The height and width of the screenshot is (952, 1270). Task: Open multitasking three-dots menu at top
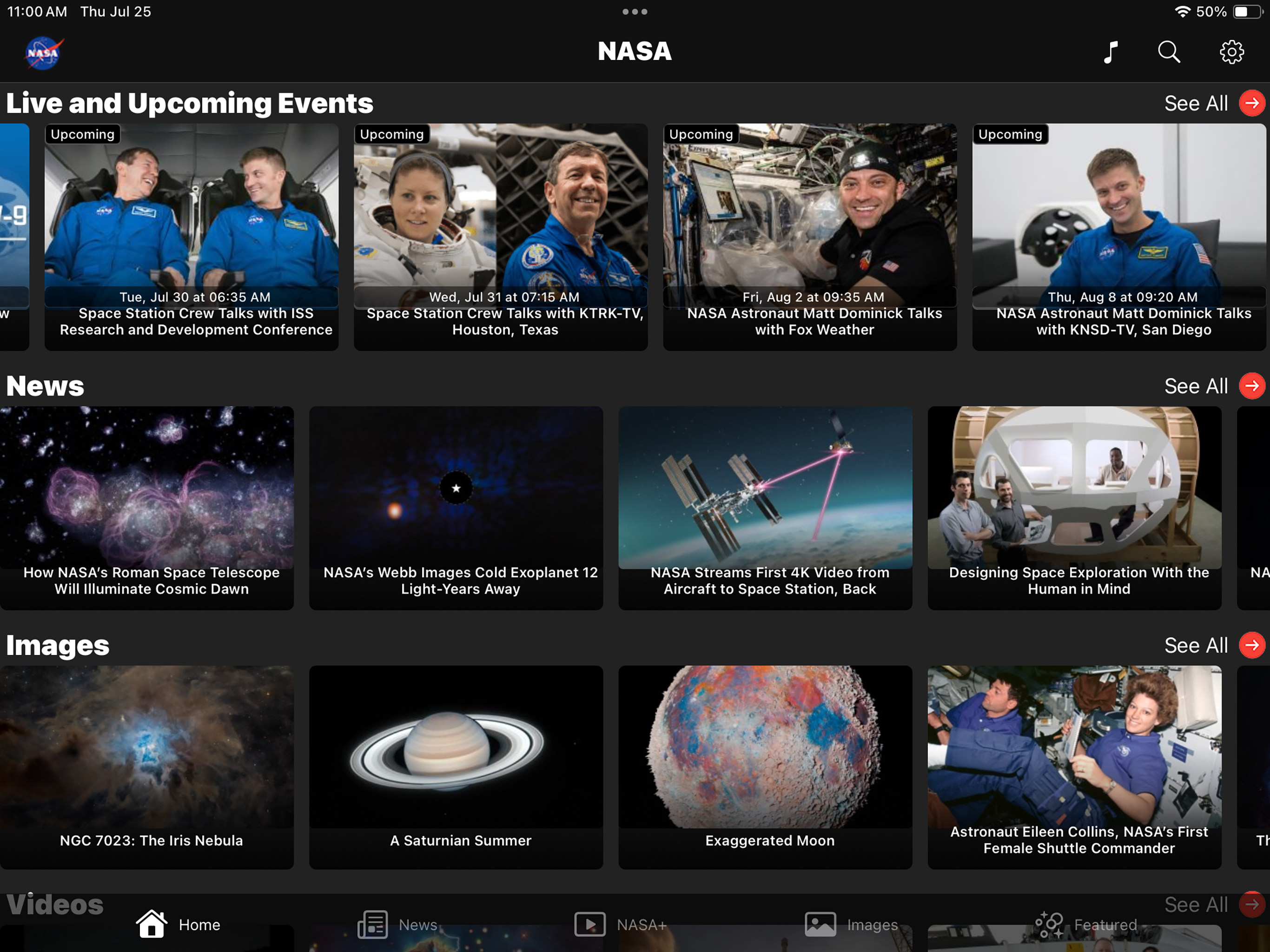(x=635, y=12)
